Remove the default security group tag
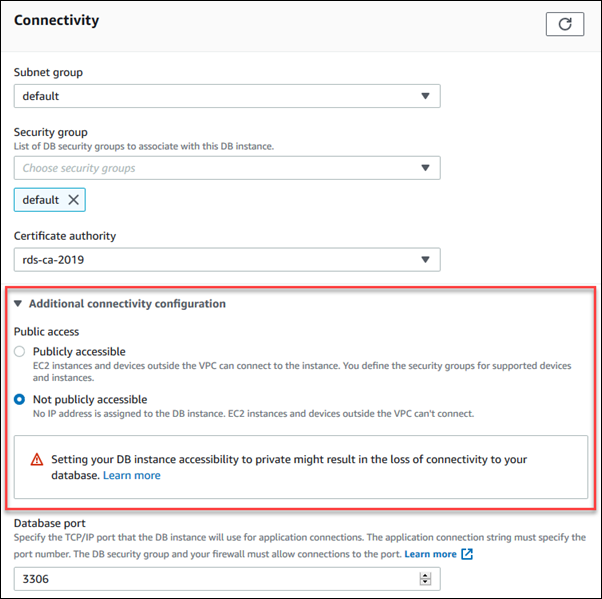This screenshot has height=599, width=602. [x=73, y=200]
